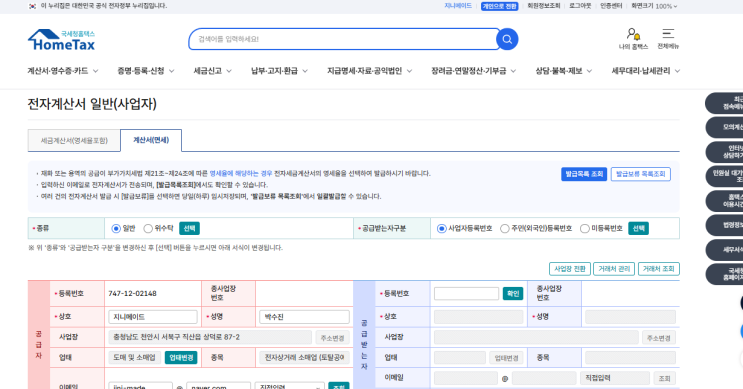
Task: Click the 거래처 조회 button
Action: 659,269
